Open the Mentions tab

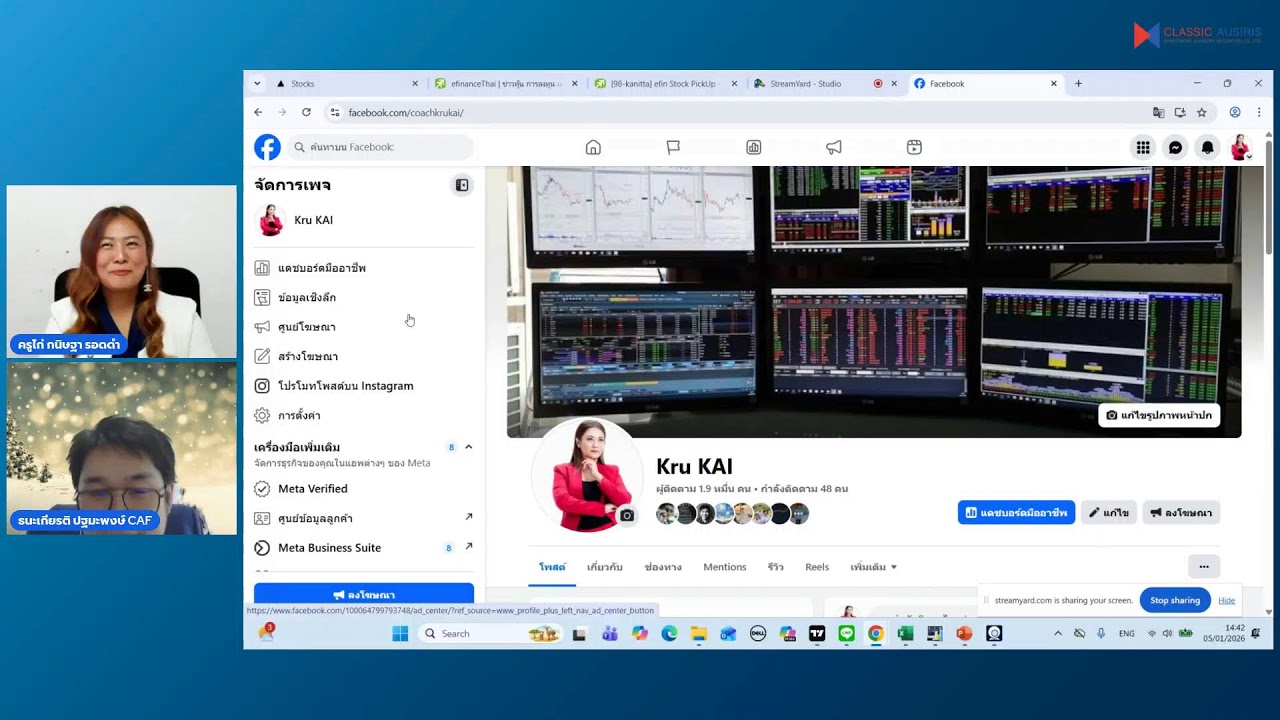(725, 567)
